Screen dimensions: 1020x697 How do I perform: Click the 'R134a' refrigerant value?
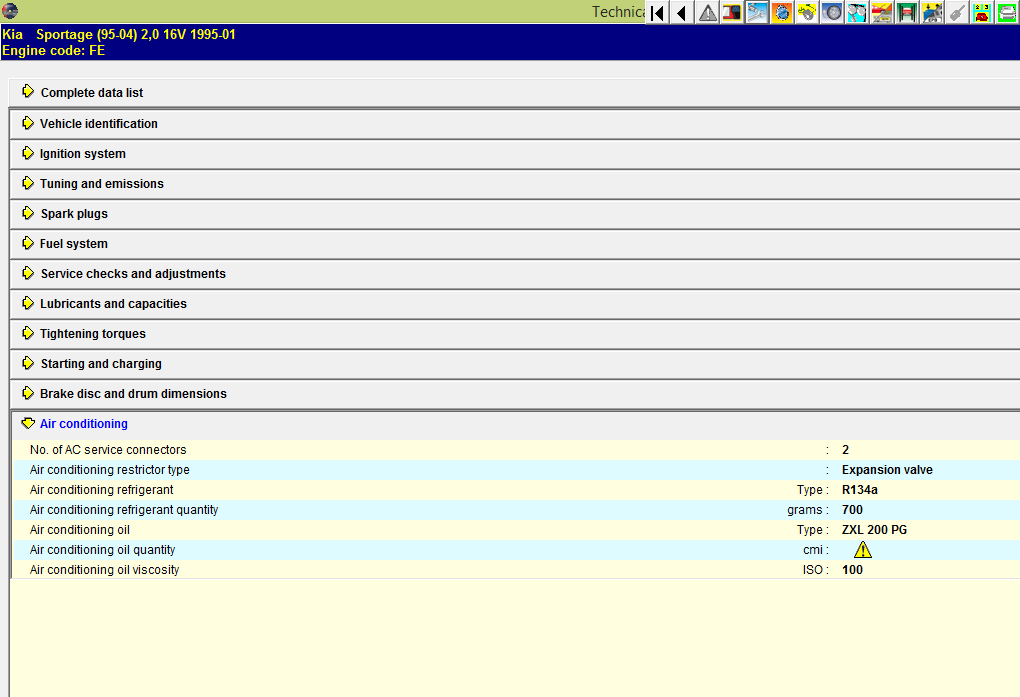pos(859,490)
